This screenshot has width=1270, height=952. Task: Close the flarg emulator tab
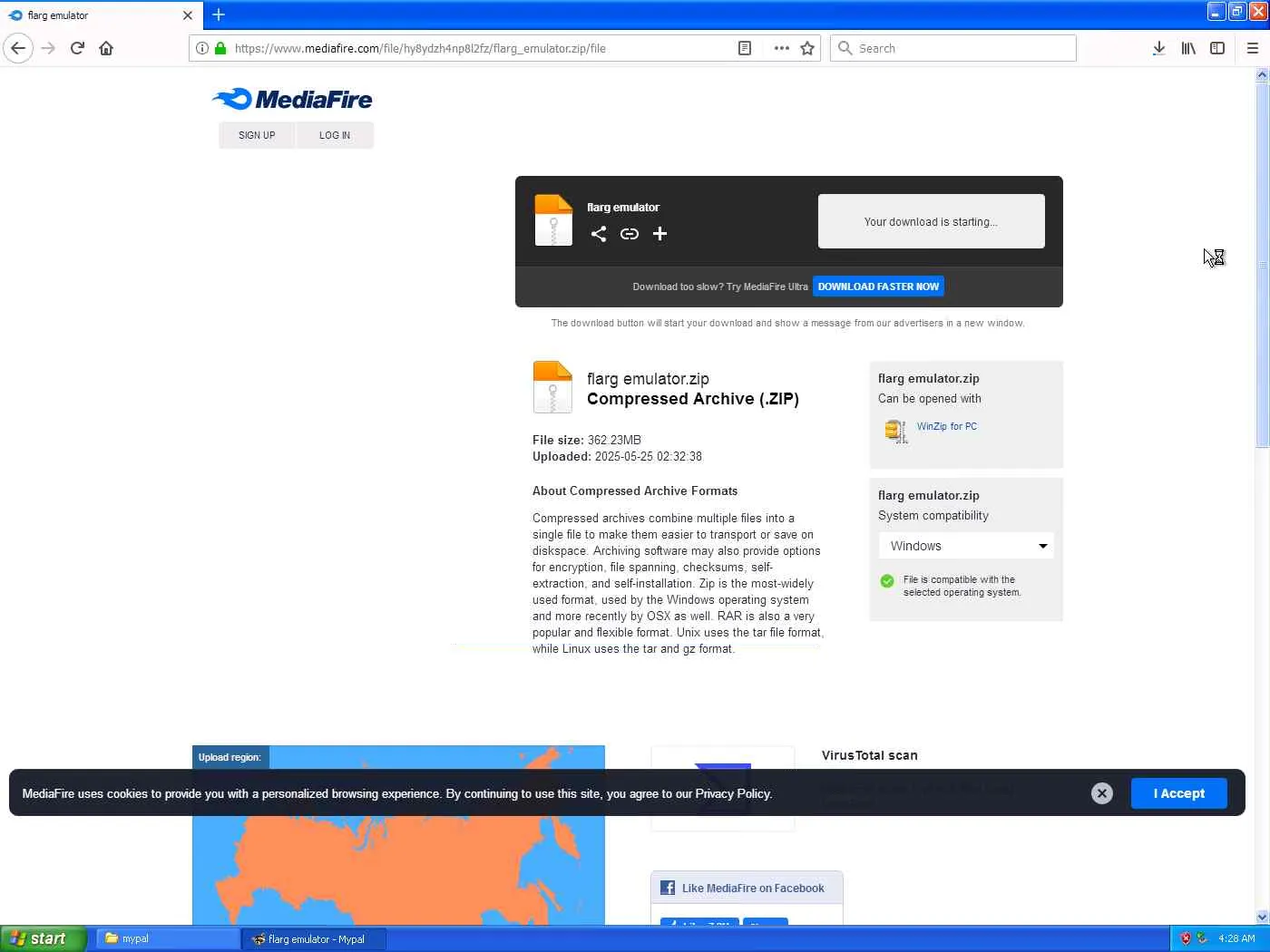point(188,15)
